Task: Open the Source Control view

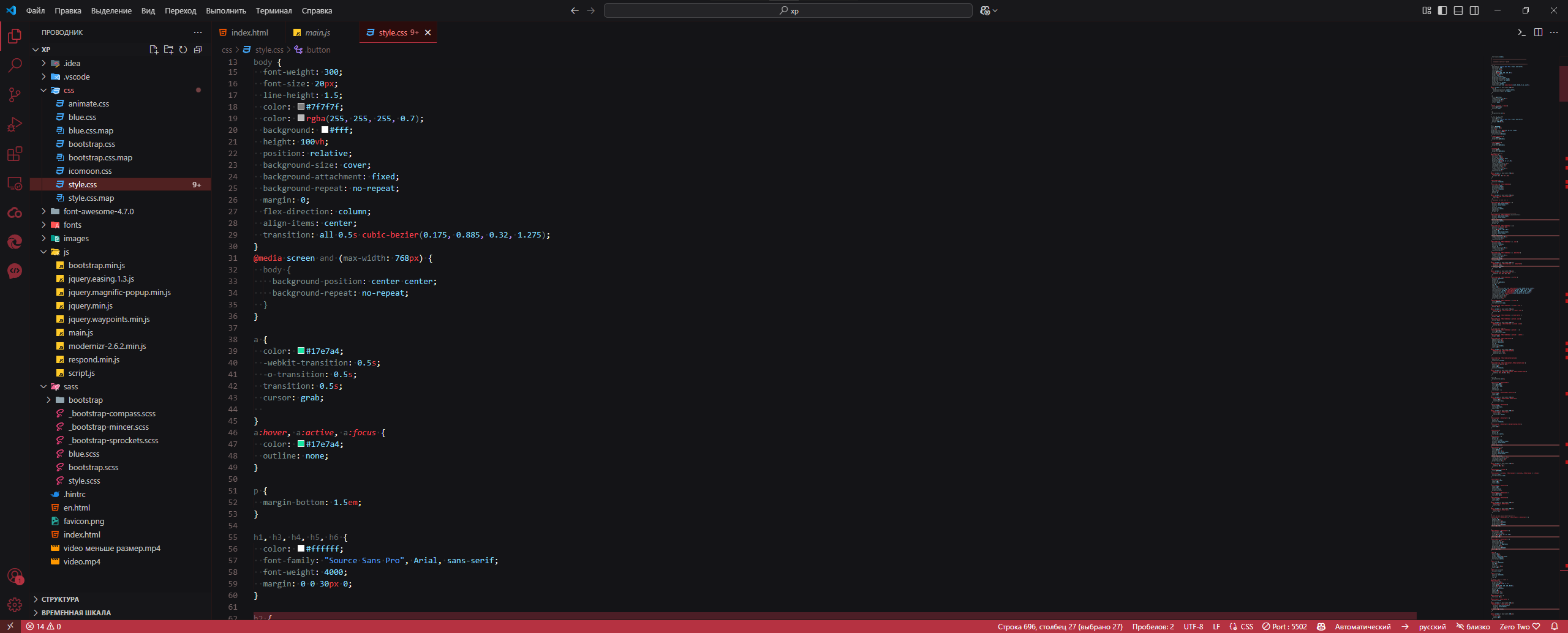Action: (15, 94)
